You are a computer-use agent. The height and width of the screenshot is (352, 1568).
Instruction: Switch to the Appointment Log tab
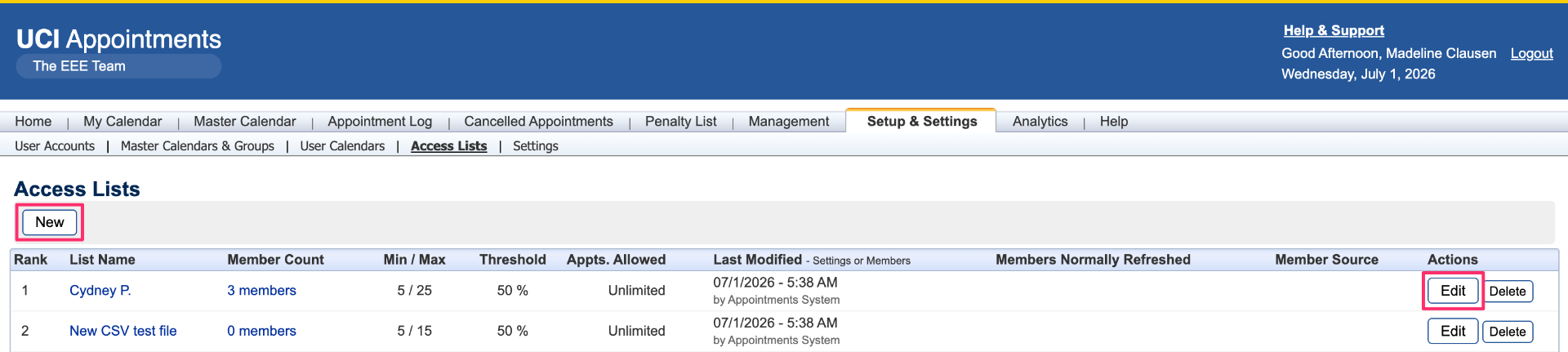pos(380,121)
